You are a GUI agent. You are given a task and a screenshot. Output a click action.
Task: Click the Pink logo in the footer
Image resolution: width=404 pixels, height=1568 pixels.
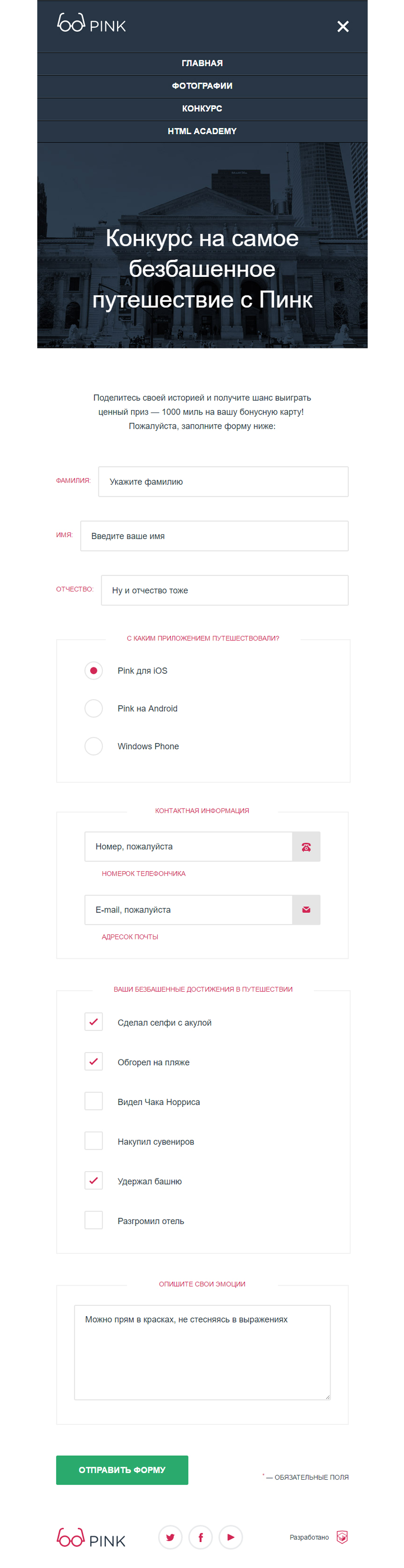[x=91, y=1538]
